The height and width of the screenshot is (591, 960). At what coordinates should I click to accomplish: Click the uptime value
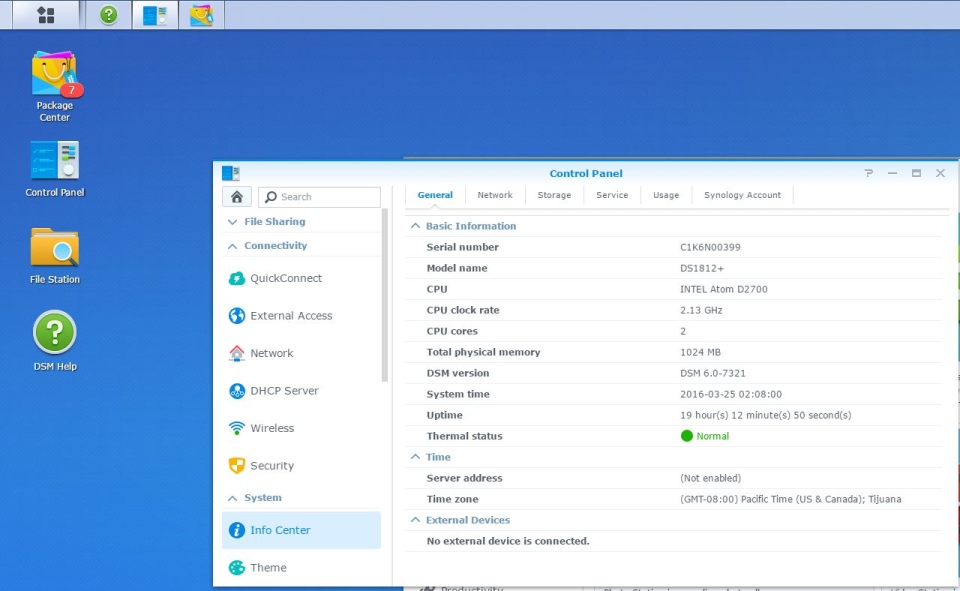point(765,415)
